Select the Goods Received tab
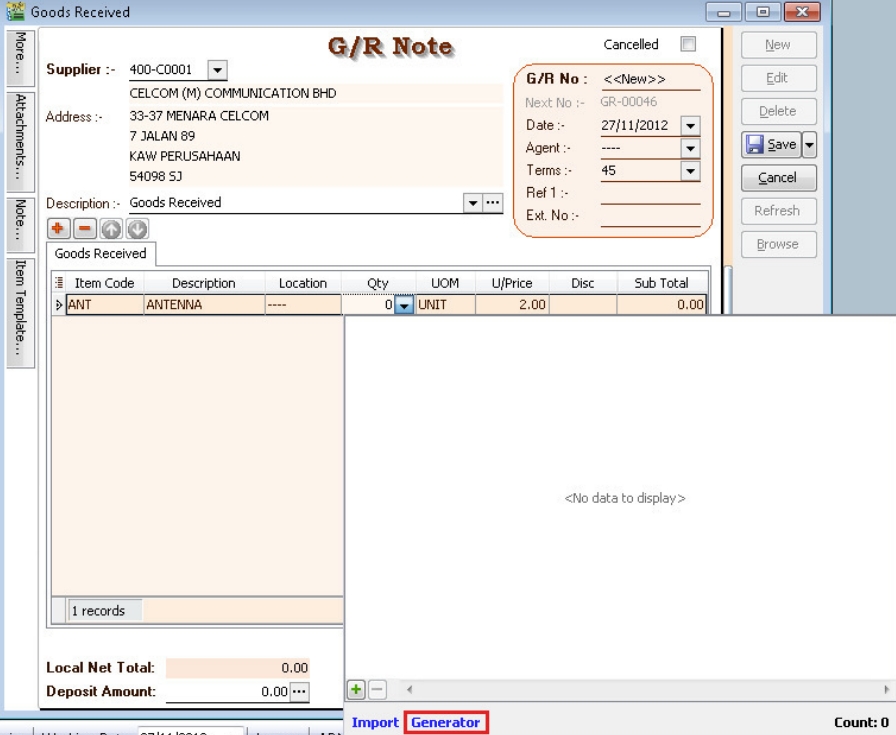Screen dimensions: 896x735 pos(100,254)
